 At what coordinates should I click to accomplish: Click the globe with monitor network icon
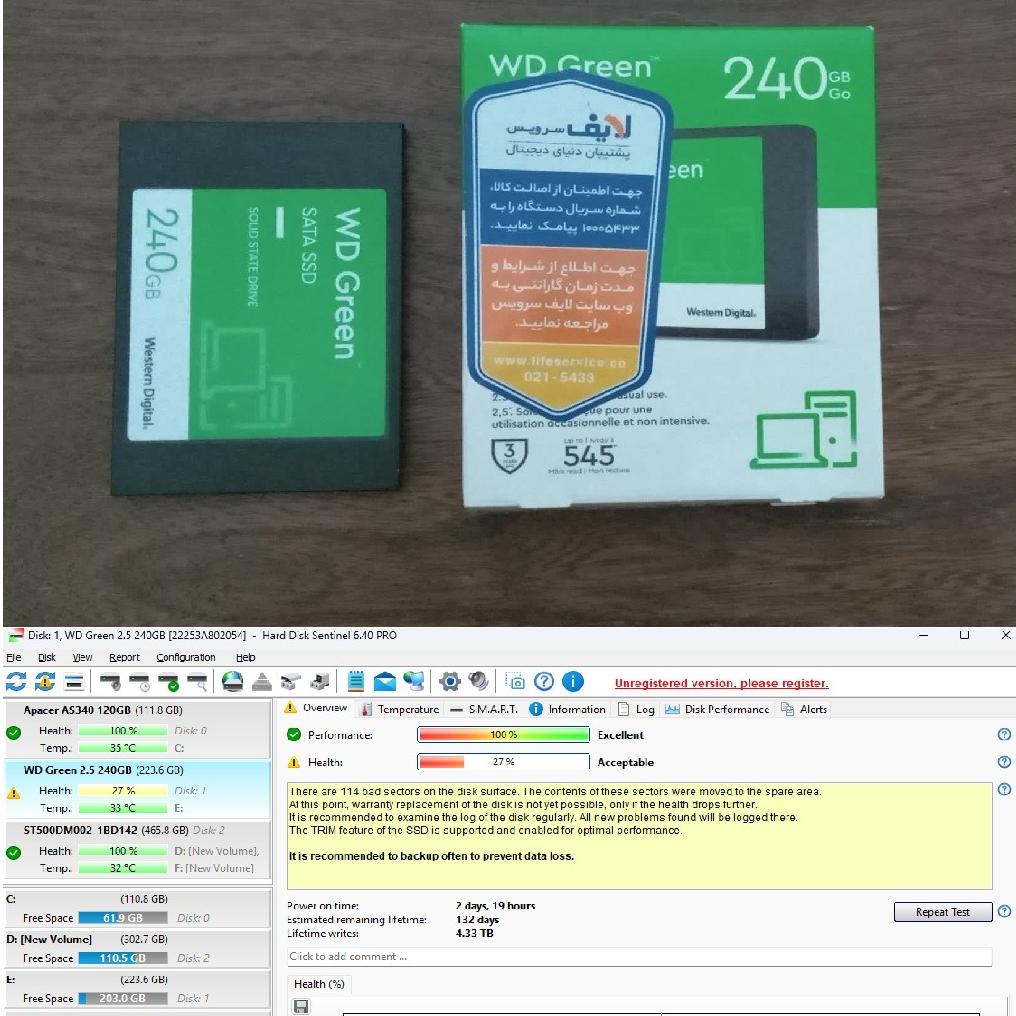pyautogui.click(x=414, y=682)
